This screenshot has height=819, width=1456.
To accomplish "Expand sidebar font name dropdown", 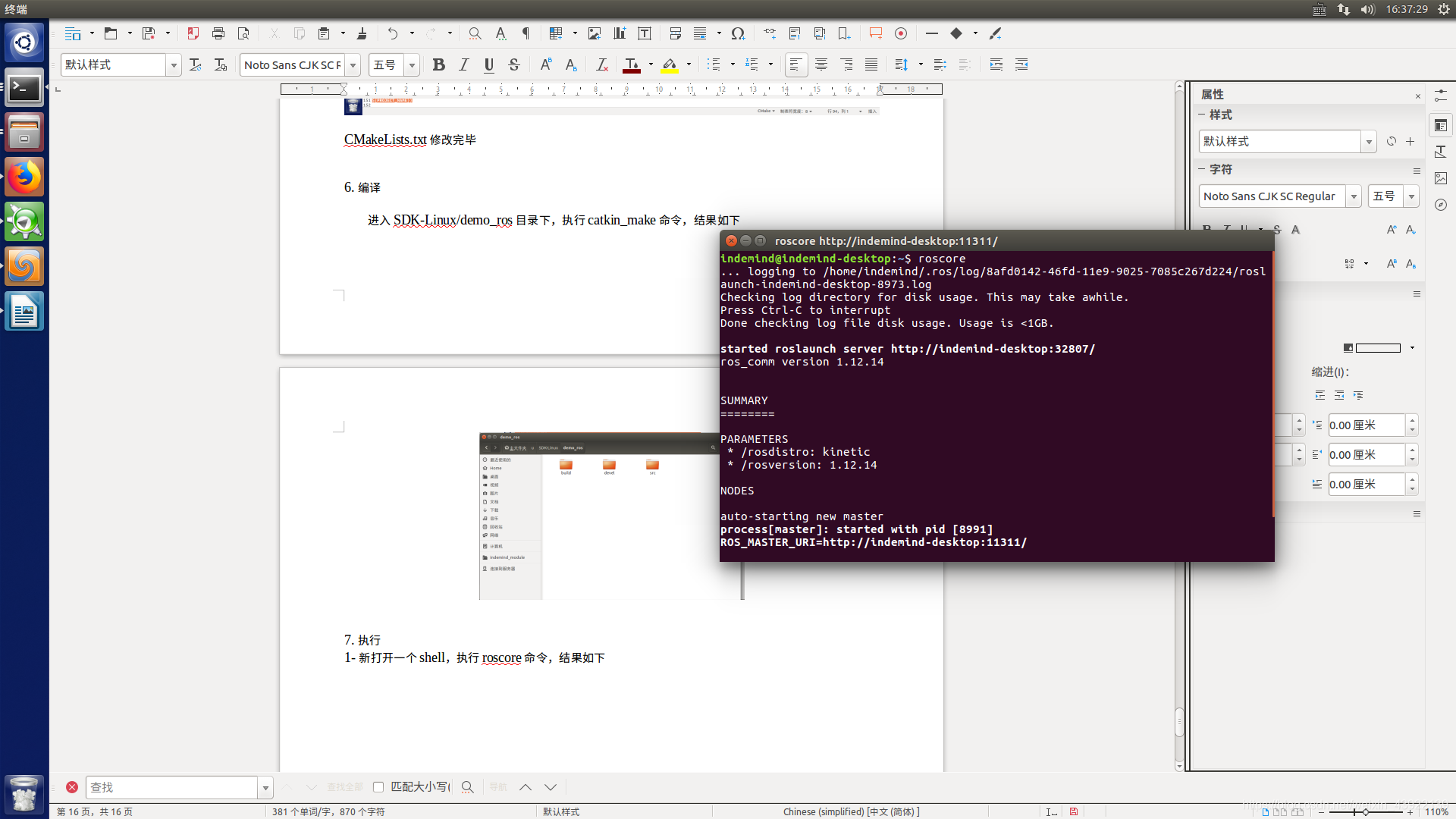I will pos(1354,196).
